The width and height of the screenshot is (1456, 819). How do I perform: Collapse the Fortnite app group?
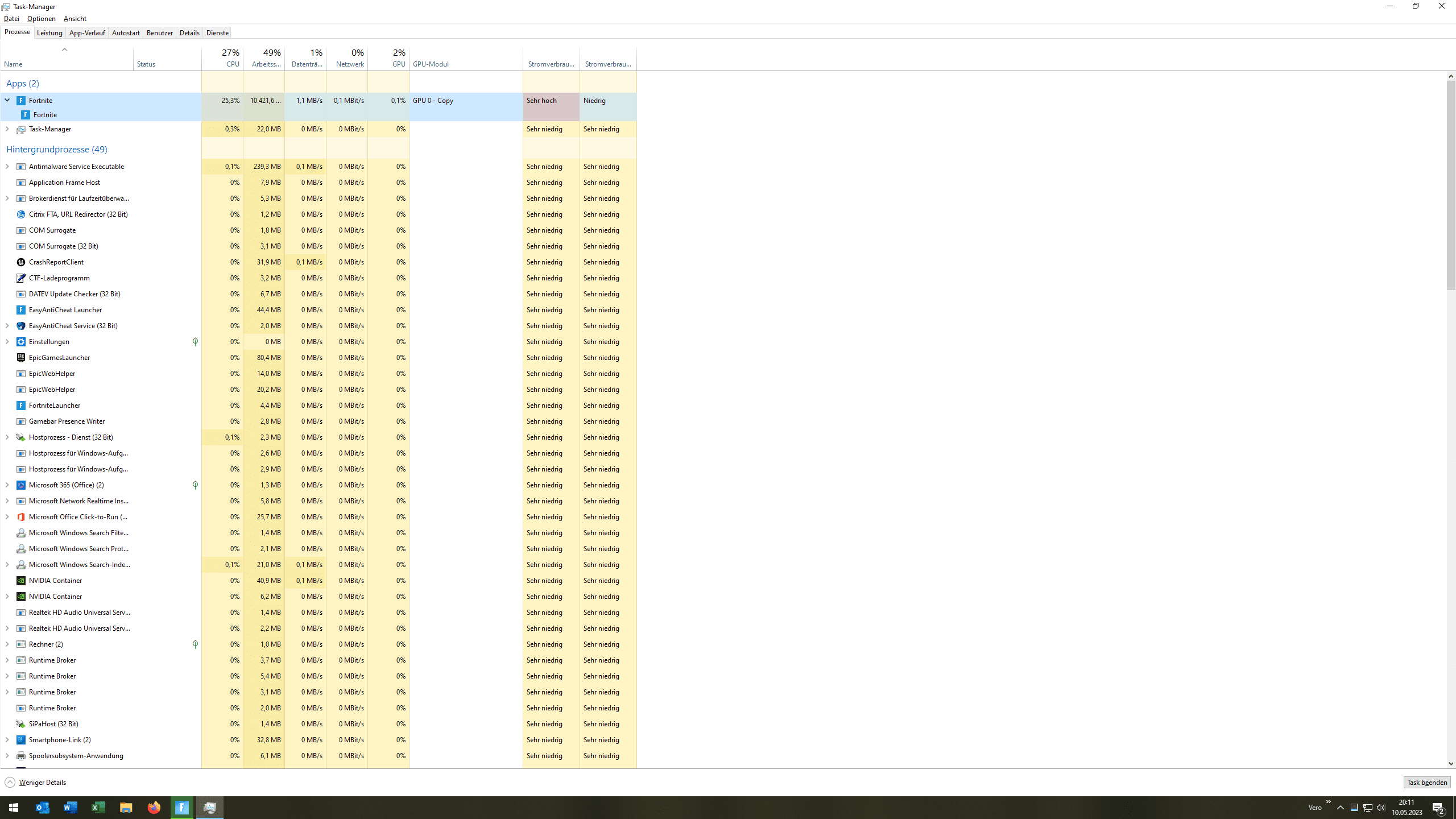(7, 100)
